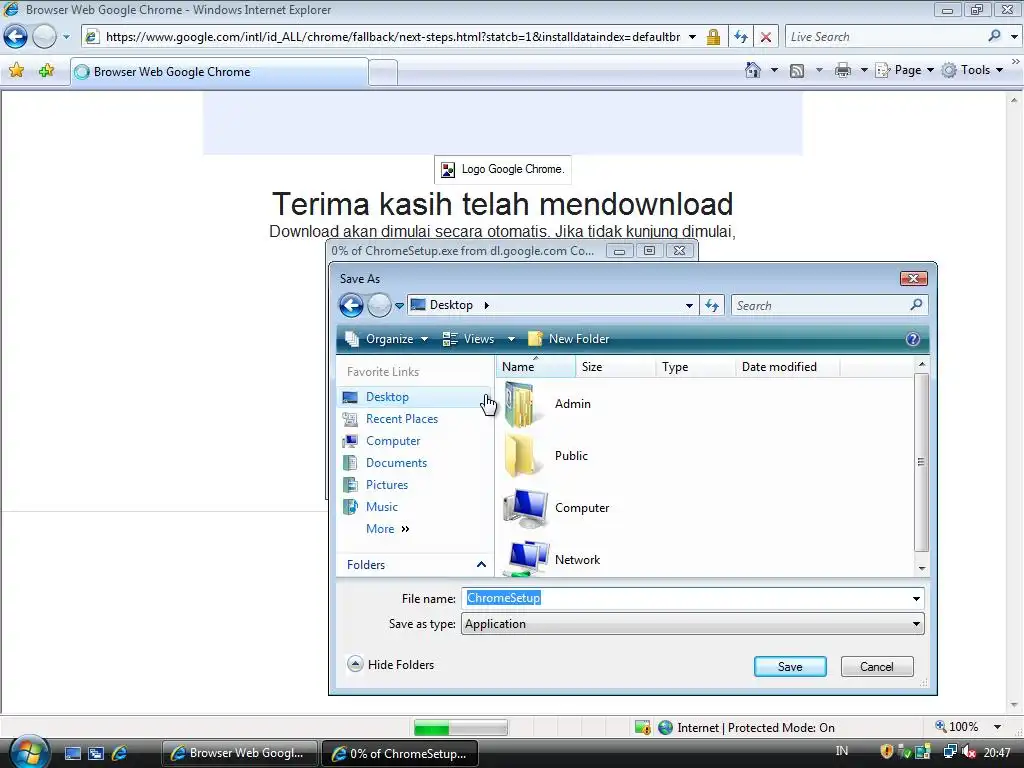
Task: Click forward arrow in Save As dialog
Action: tap(379, 305)
